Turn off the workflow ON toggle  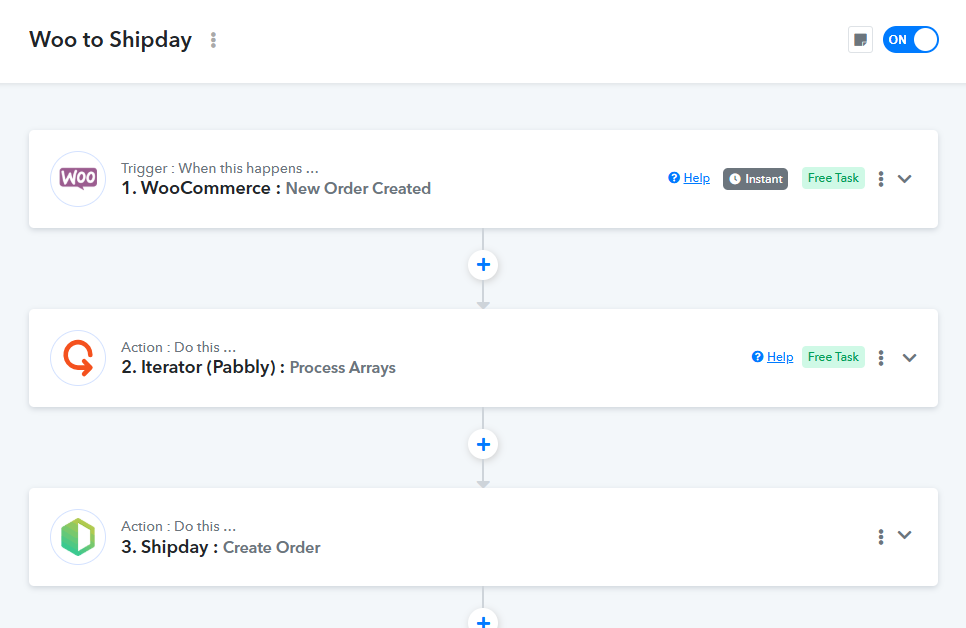(x=910, y=40)
